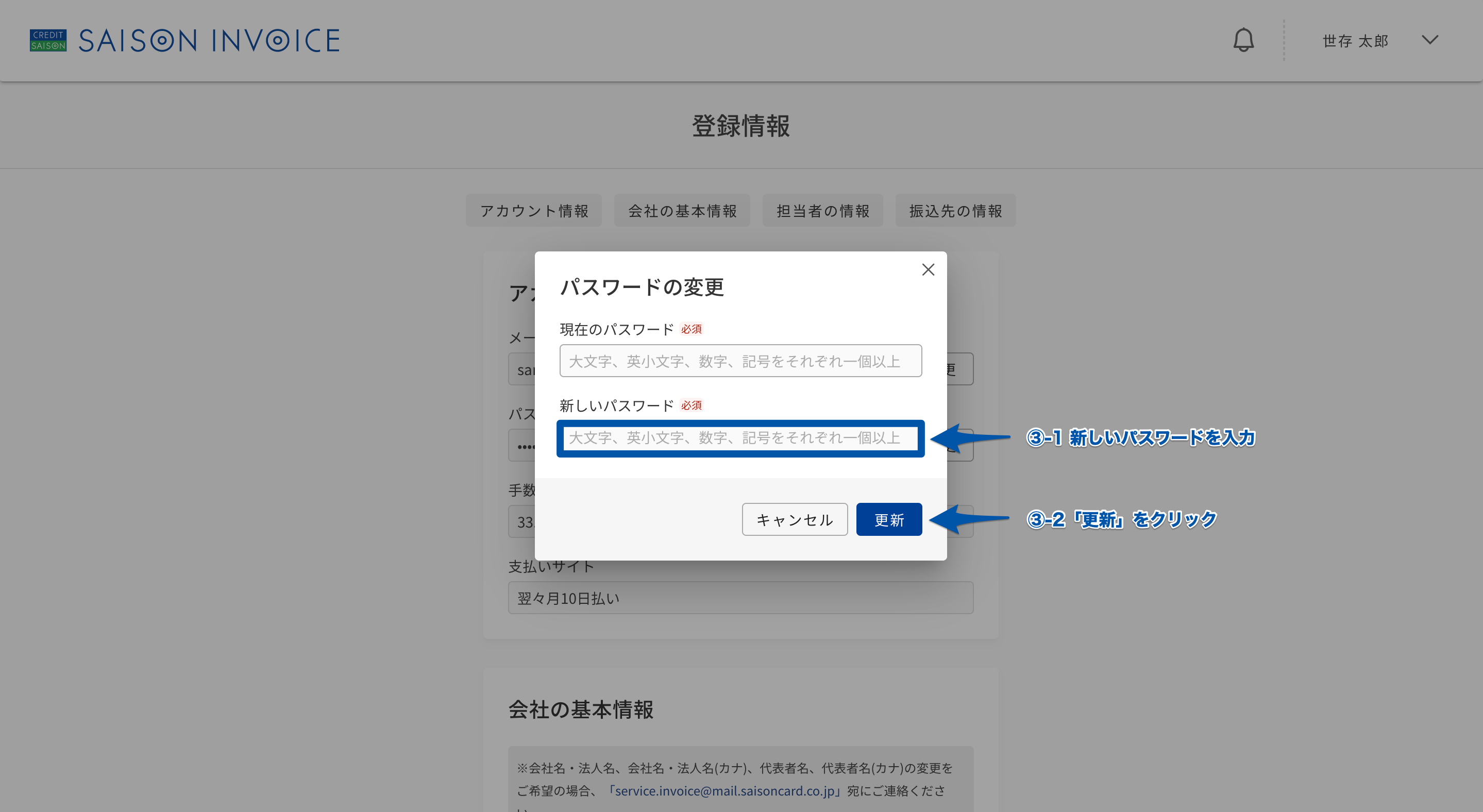Image resolution: width=1483 pixels, height=812 pixels.
Task: Click the 登録情報 page heading
Action: pos(741,126)
